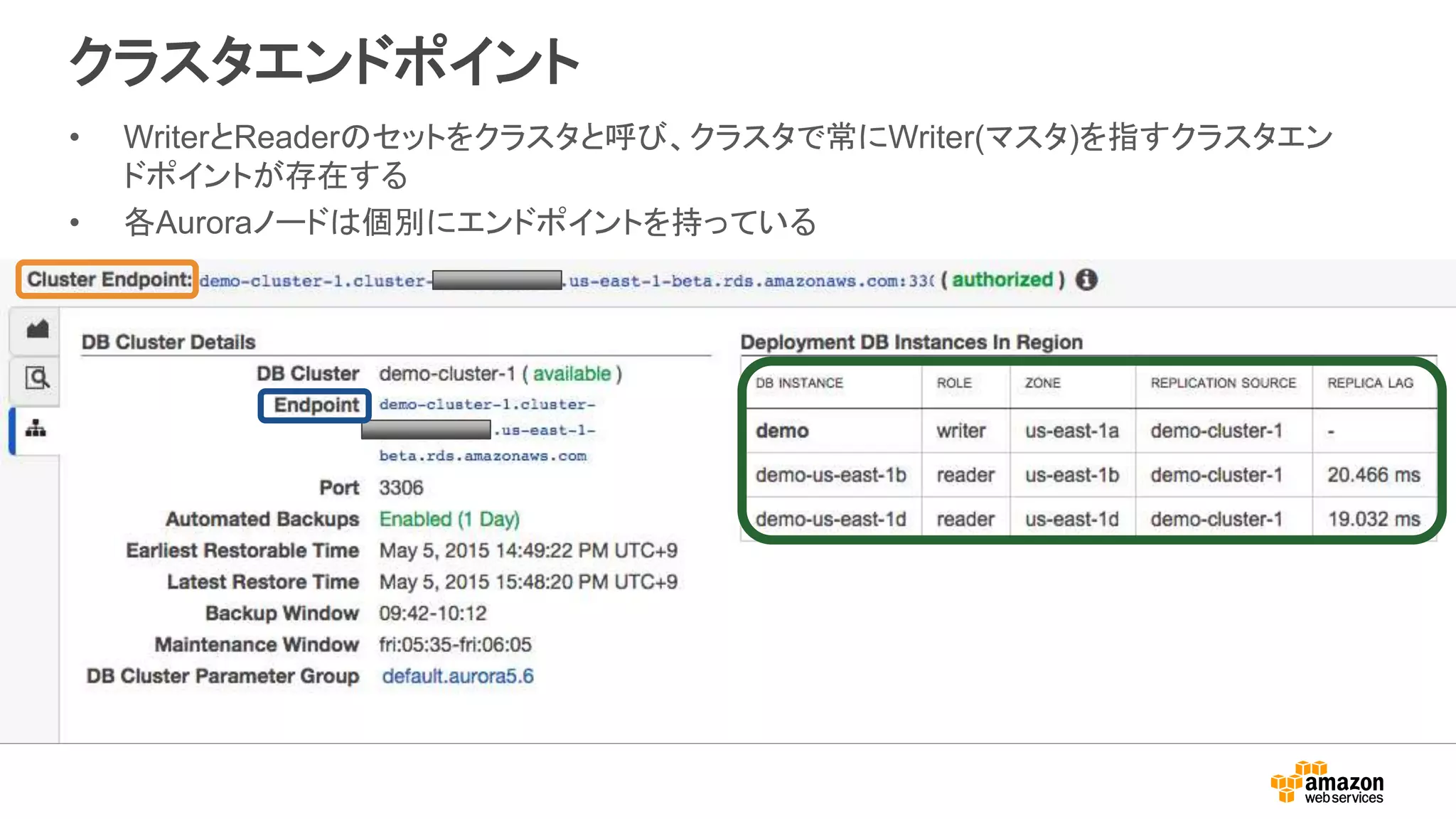The height and width of the screenshot is (819, 1456).
Task: Click the DB Cluster Parameter Group label
Action: pos(223,676)
